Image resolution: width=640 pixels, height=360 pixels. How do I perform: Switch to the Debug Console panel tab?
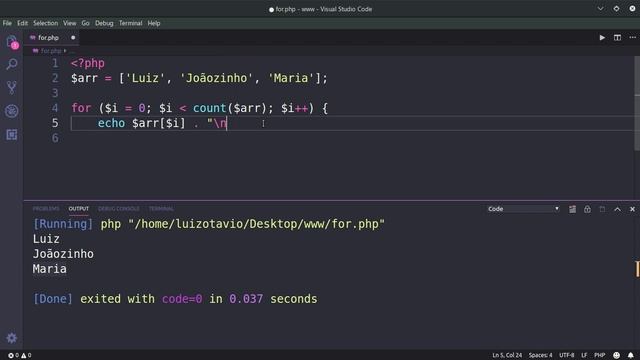coord(118,209)
